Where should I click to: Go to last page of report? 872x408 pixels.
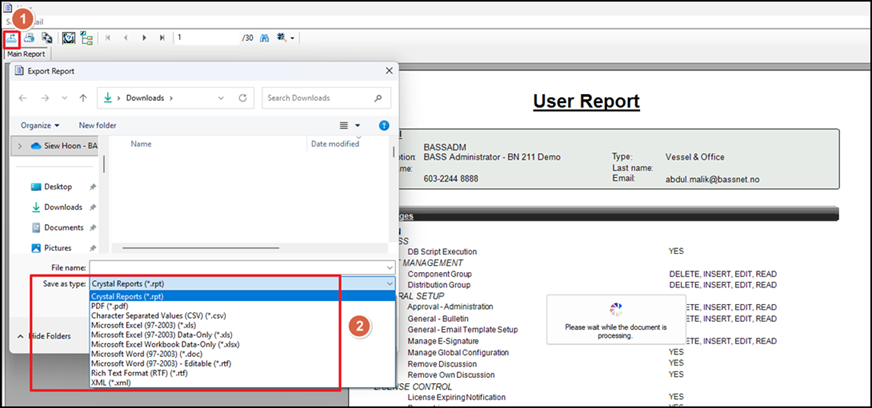pyautogui.click(x=162, y=38)
